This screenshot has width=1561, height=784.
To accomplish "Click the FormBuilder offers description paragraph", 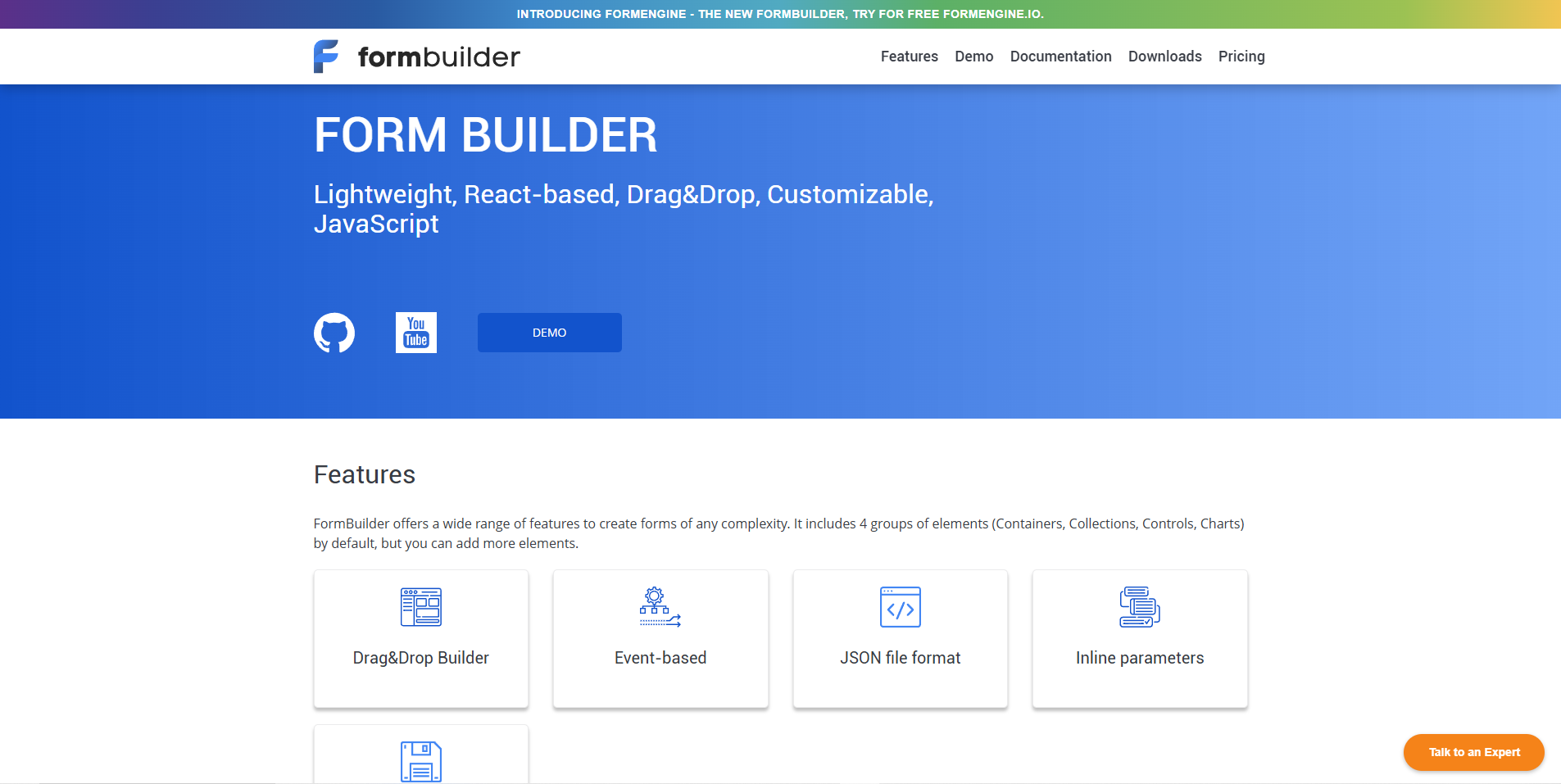I will [779, 533].
